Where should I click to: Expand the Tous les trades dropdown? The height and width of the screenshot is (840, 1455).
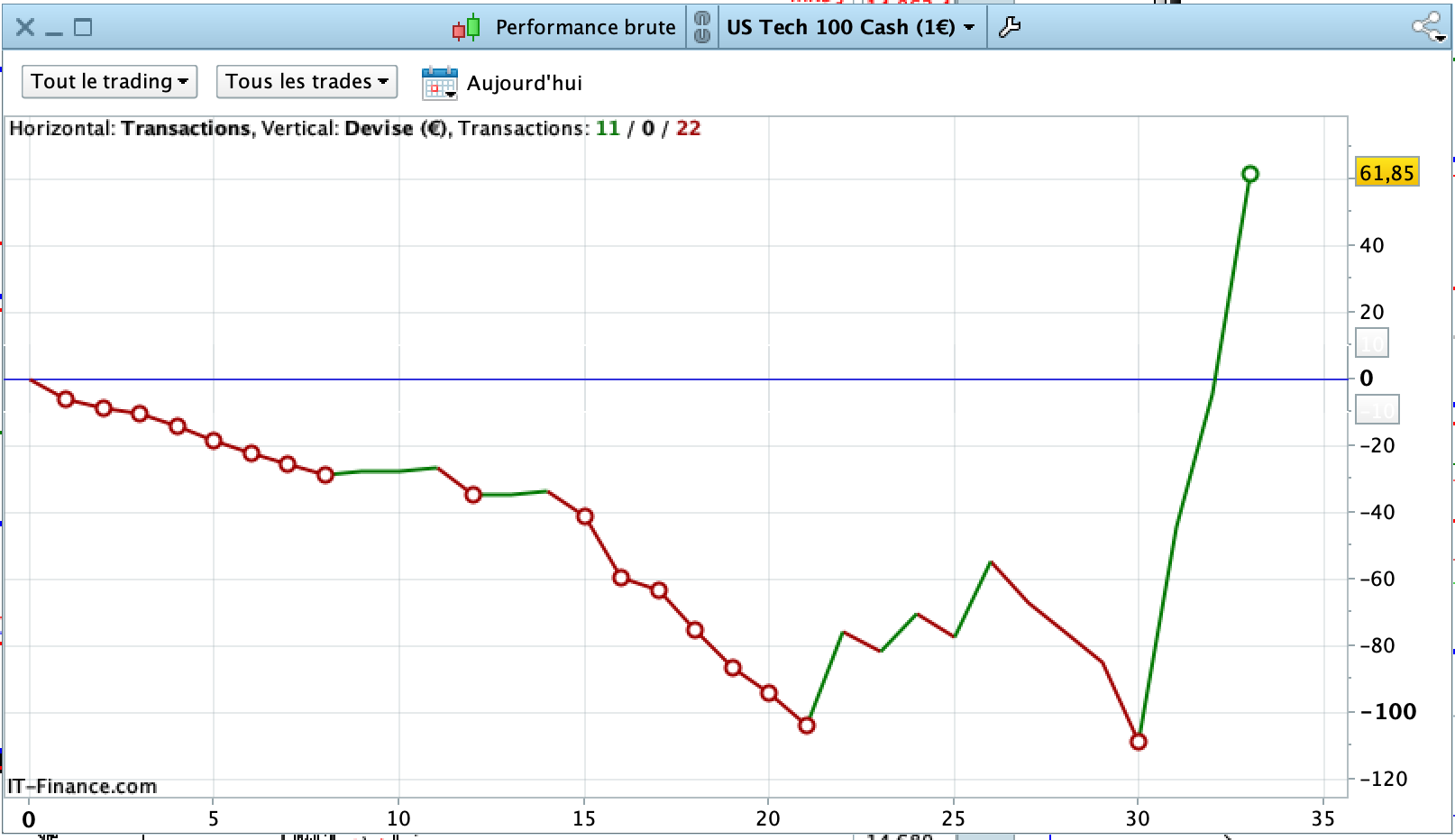(307, 81)
